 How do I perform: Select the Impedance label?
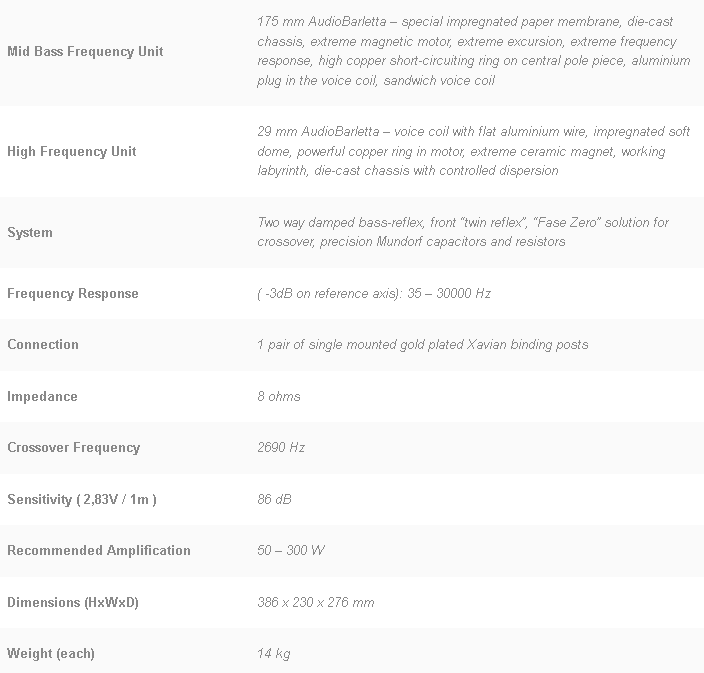click(x=42, y=397)
